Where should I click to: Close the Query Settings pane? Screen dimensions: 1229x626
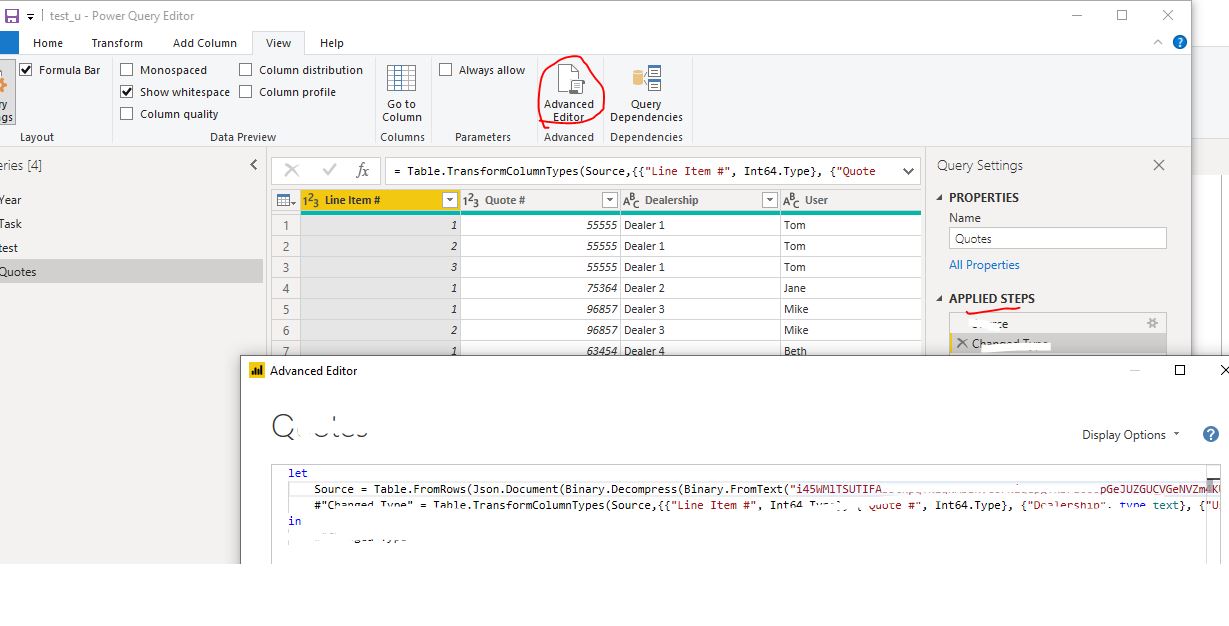point(1159,165)
